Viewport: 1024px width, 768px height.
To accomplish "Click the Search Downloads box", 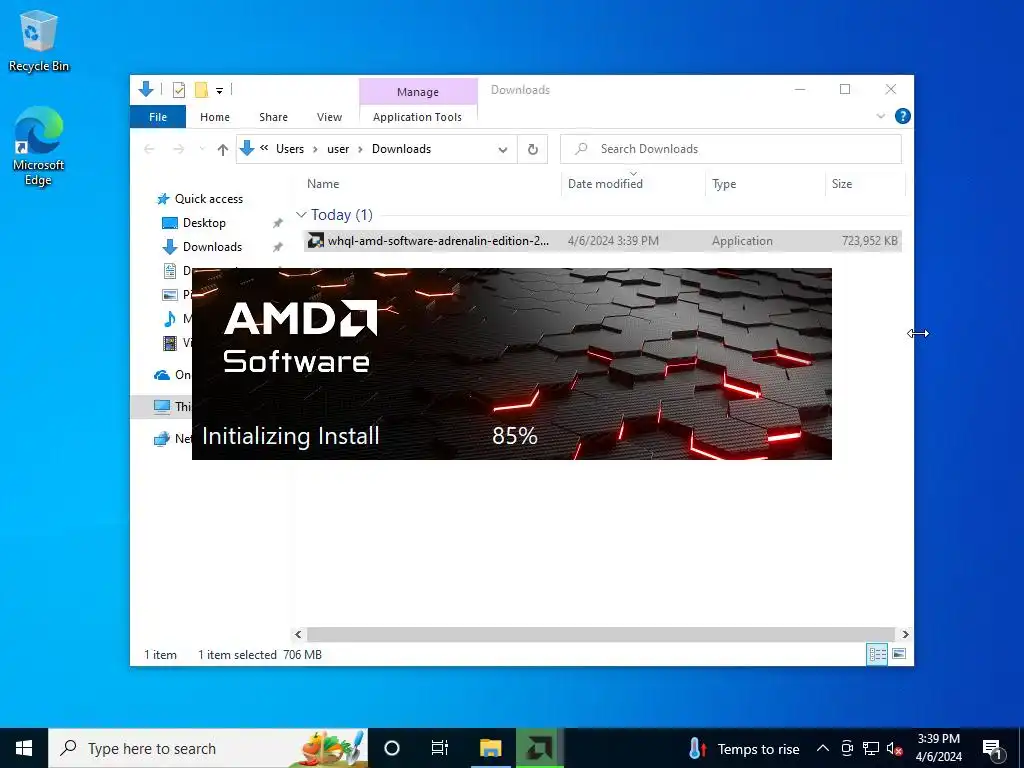I will click(731, 149).
